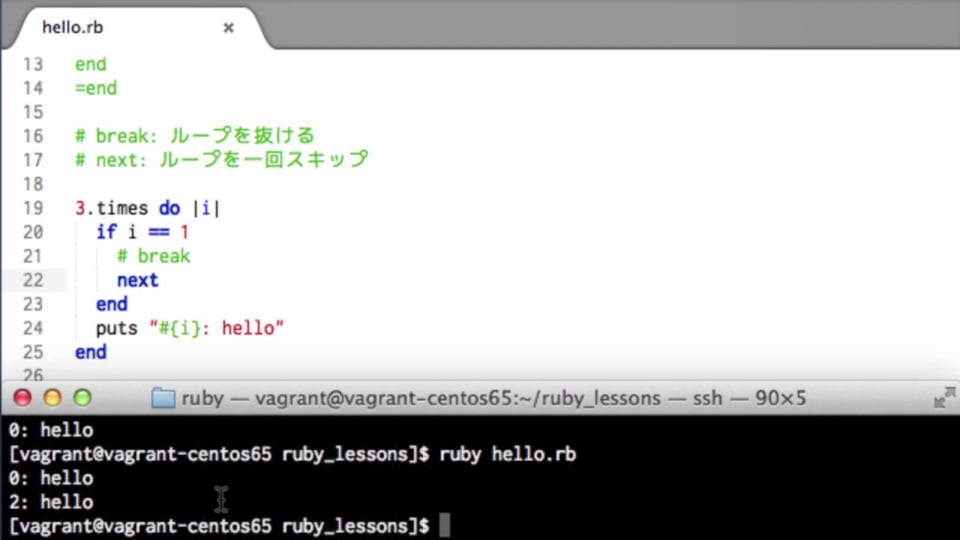Click line number 20 in the gutter

coord(33,232)
